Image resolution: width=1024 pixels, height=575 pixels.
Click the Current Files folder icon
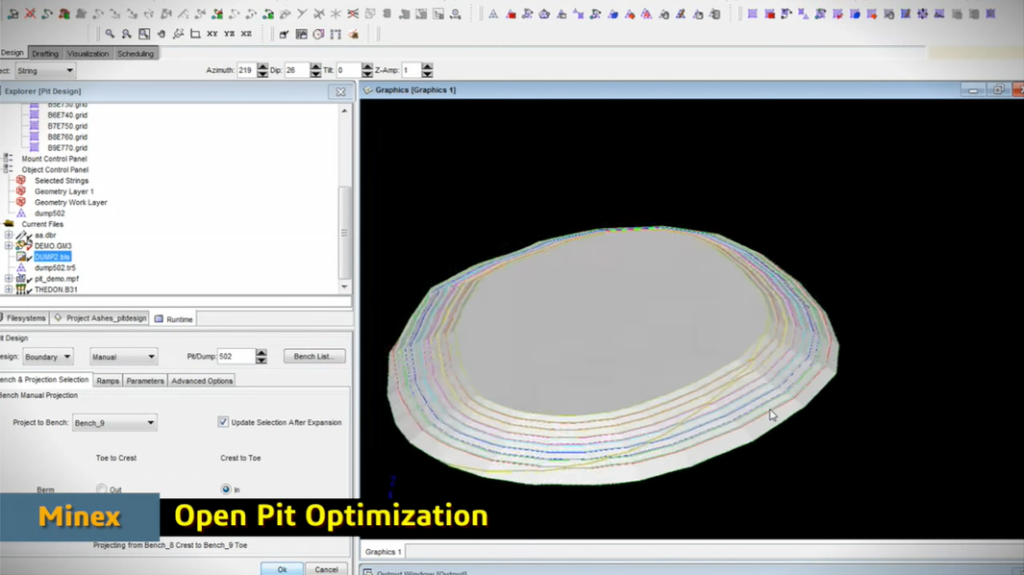[x=9, y=224]
